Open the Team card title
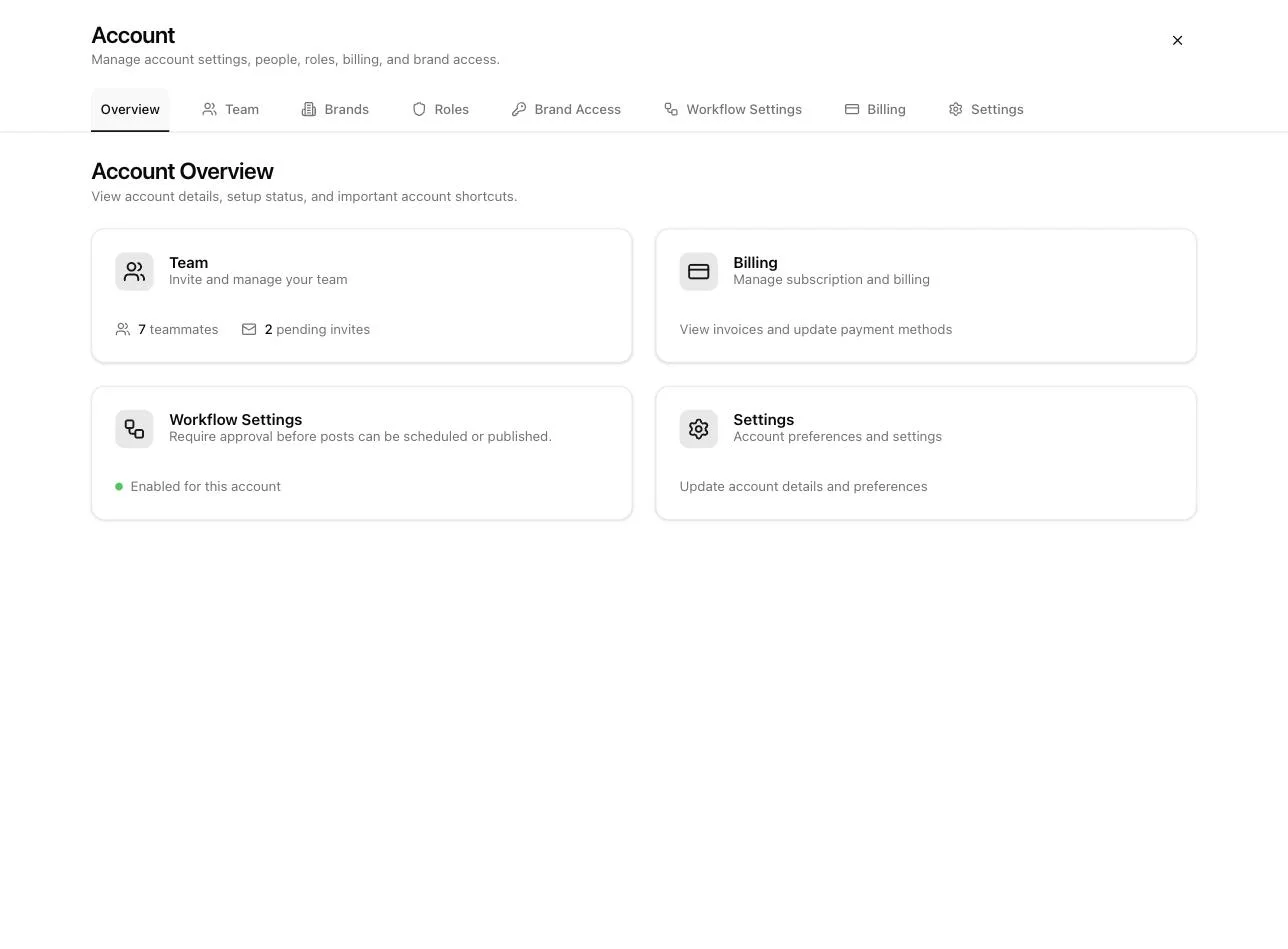The width and height of the screenshot is (1288, 949). [x=188, y=263]
